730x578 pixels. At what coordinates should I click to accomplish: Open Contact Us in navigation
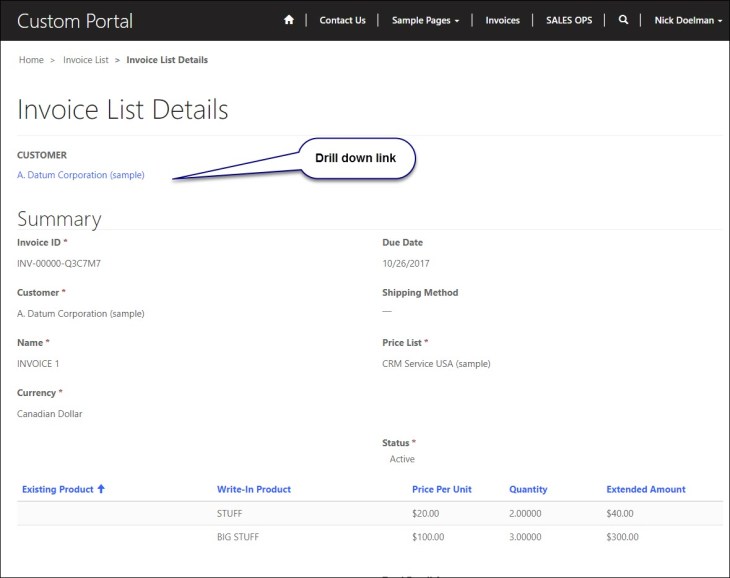pyautogui.click(x=342, y=20)
